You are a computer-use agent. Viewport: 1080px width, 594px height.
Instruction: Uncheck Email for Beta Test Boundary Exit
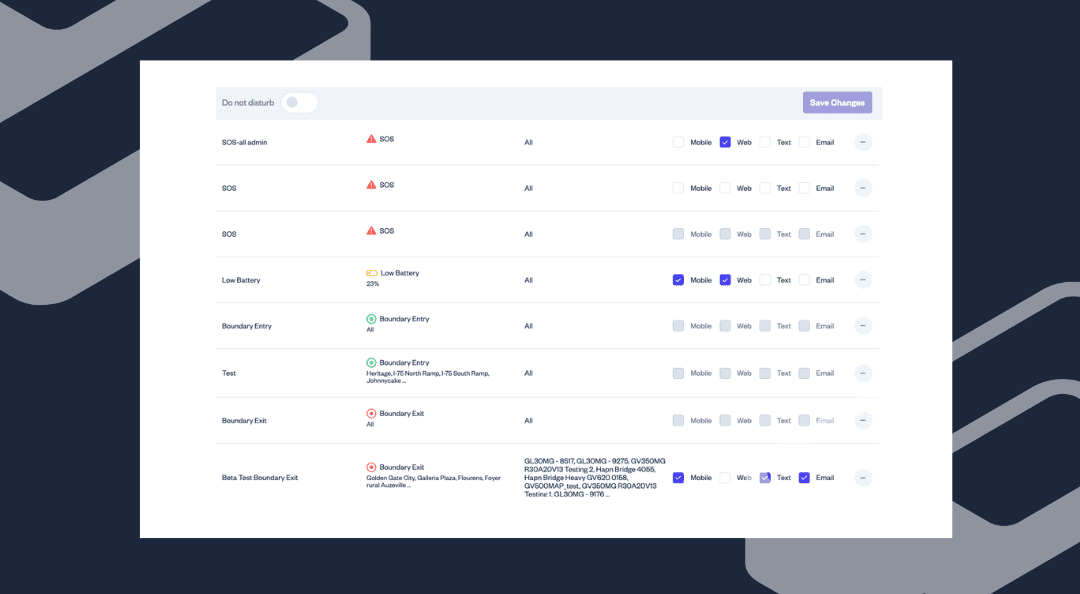[x=804, y=478]
